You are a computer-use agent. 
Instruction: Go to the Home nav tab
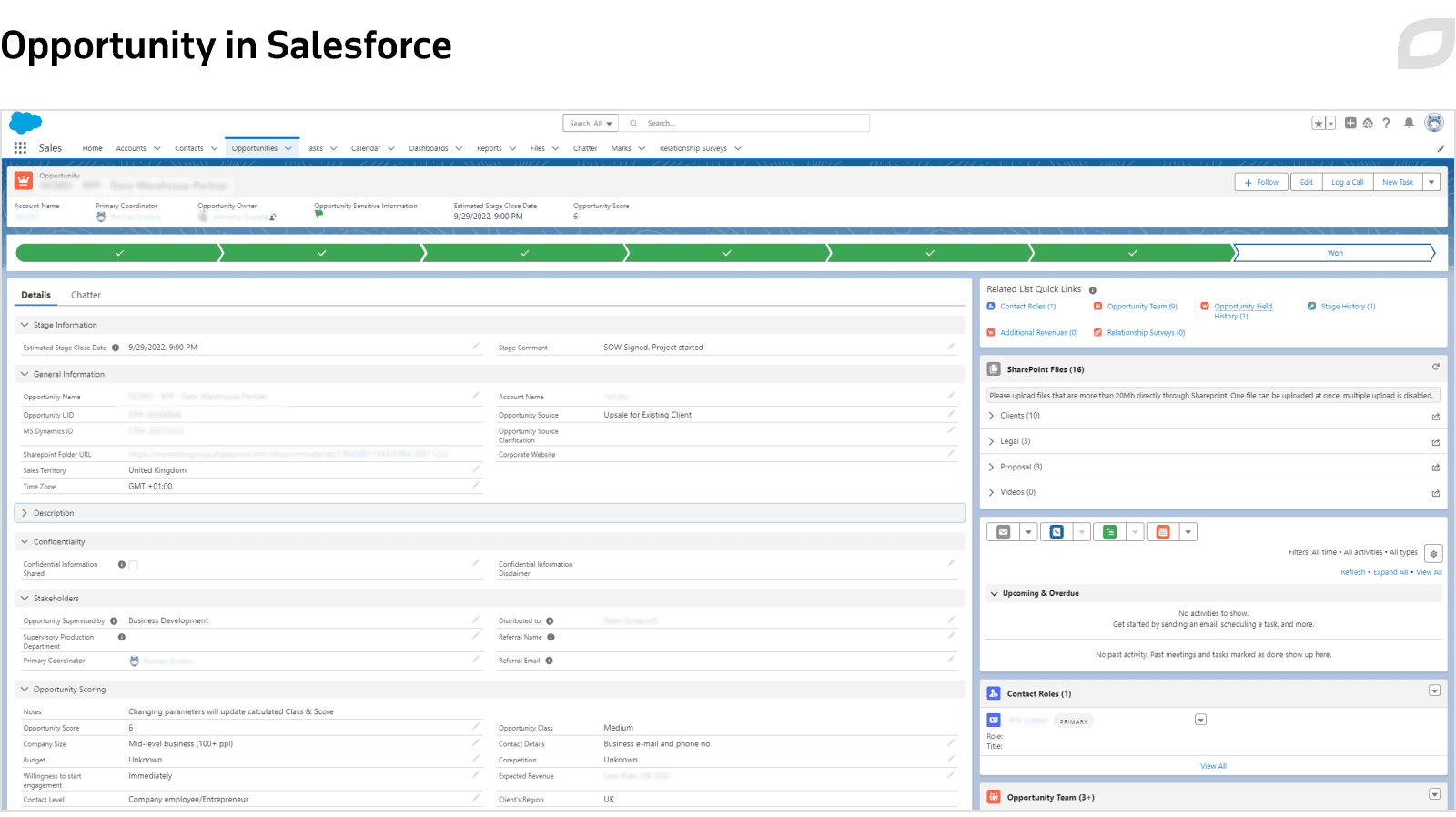point(93,148)
